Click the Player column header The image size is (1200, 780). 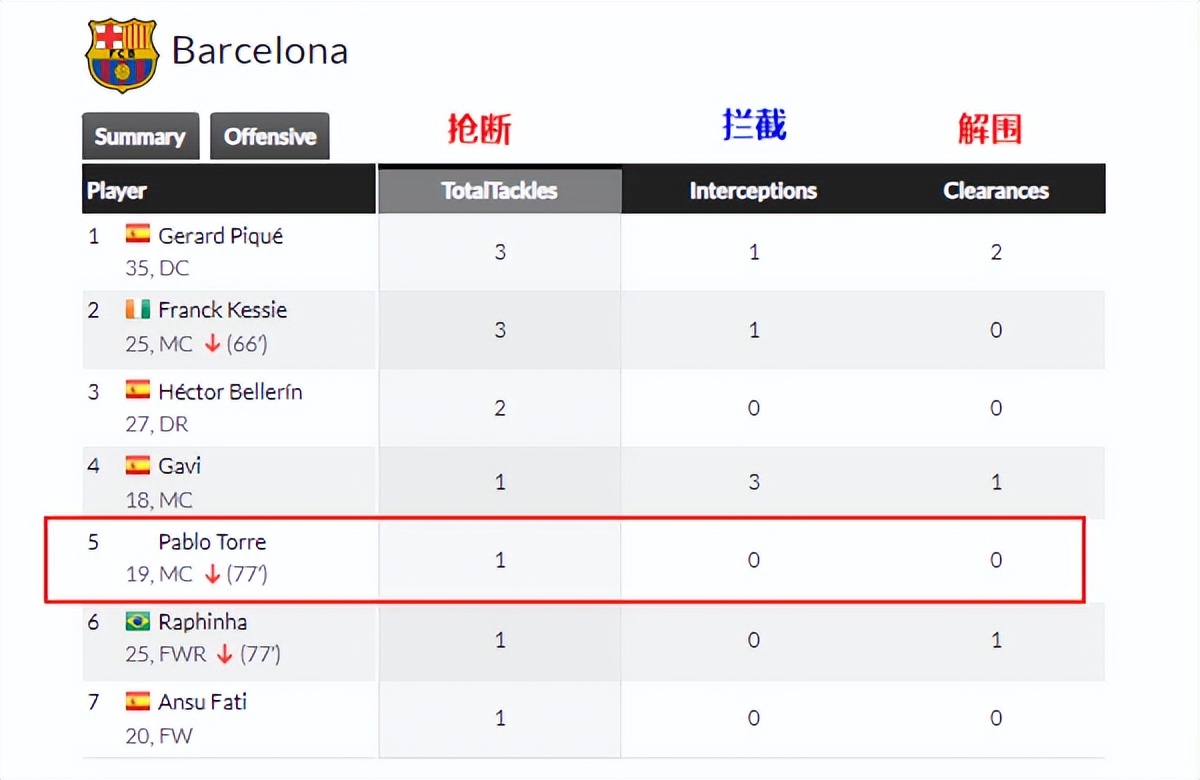click(x=117, y=190)
